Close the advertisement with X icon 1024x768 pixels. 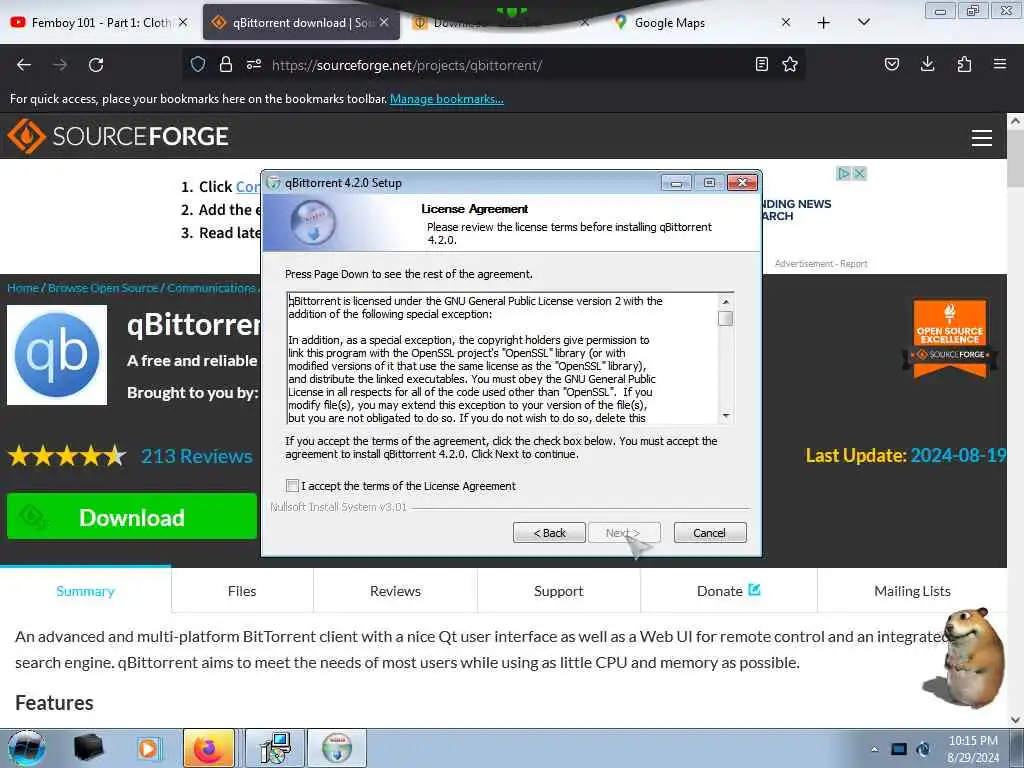click(x=860, y=174)
